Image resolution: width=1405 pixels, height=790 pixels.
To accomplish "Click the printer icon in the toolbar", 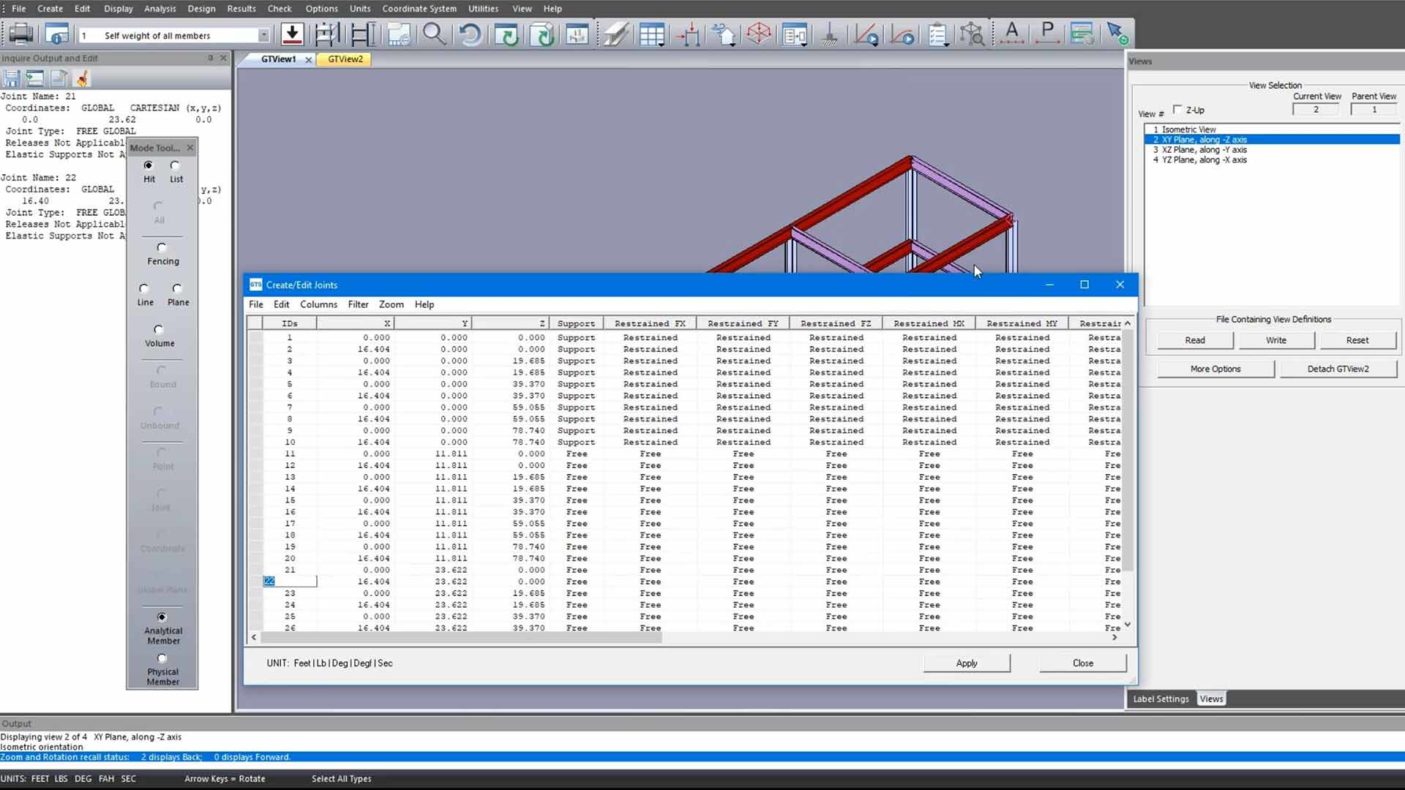I will tap(21, 35).
